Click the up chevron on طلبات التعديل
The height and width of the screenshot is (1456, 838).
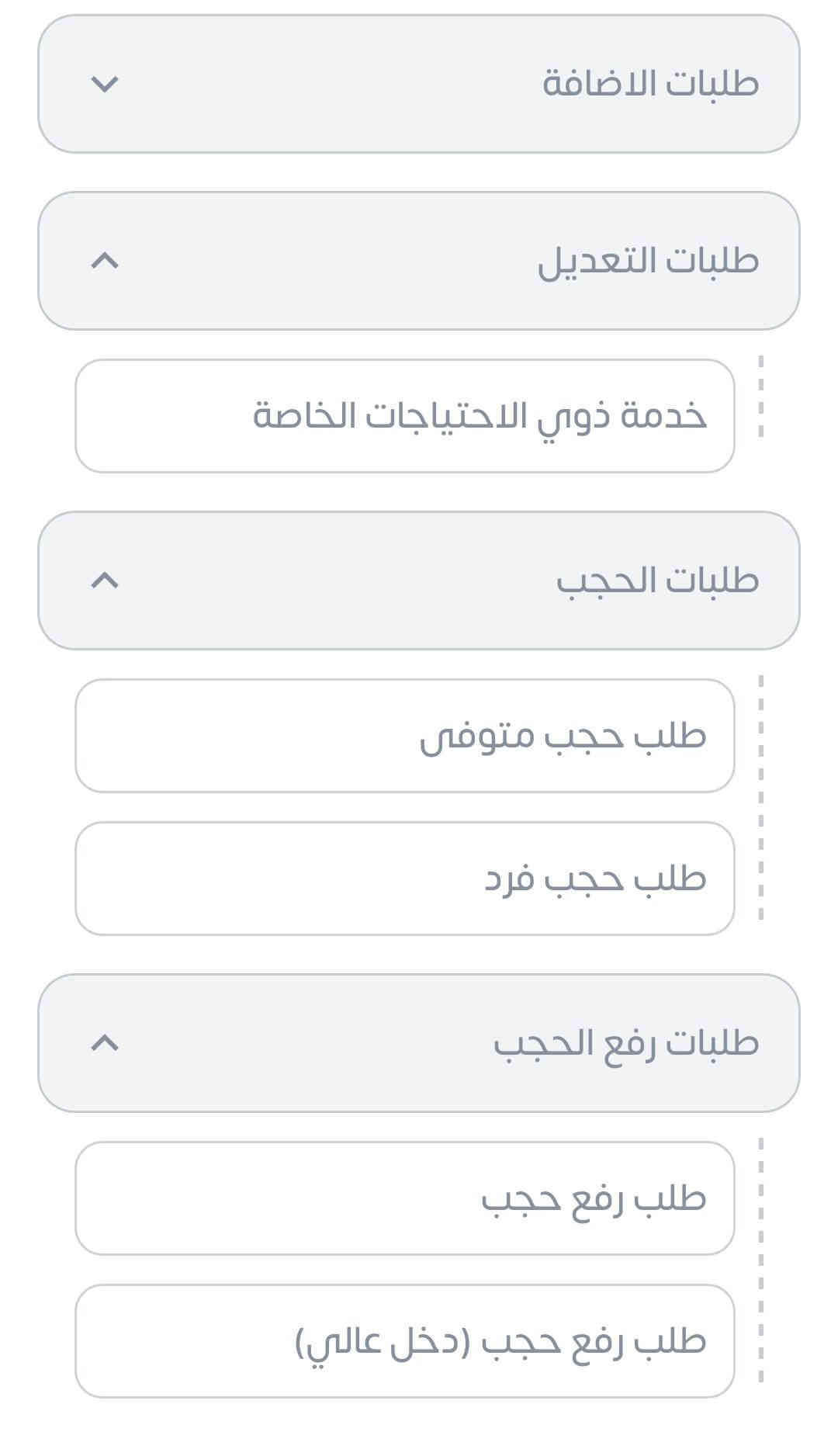click(105, 261)
